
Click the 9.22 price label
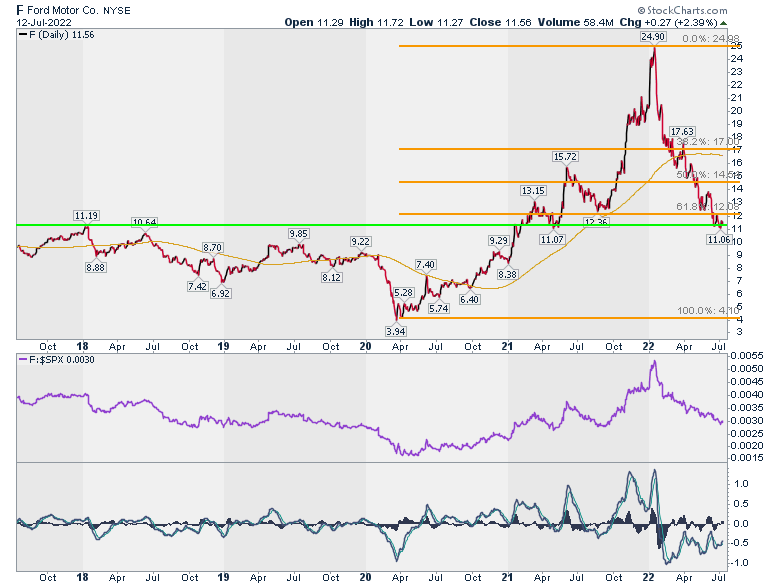pyautogui.click(x=360, y=241)
